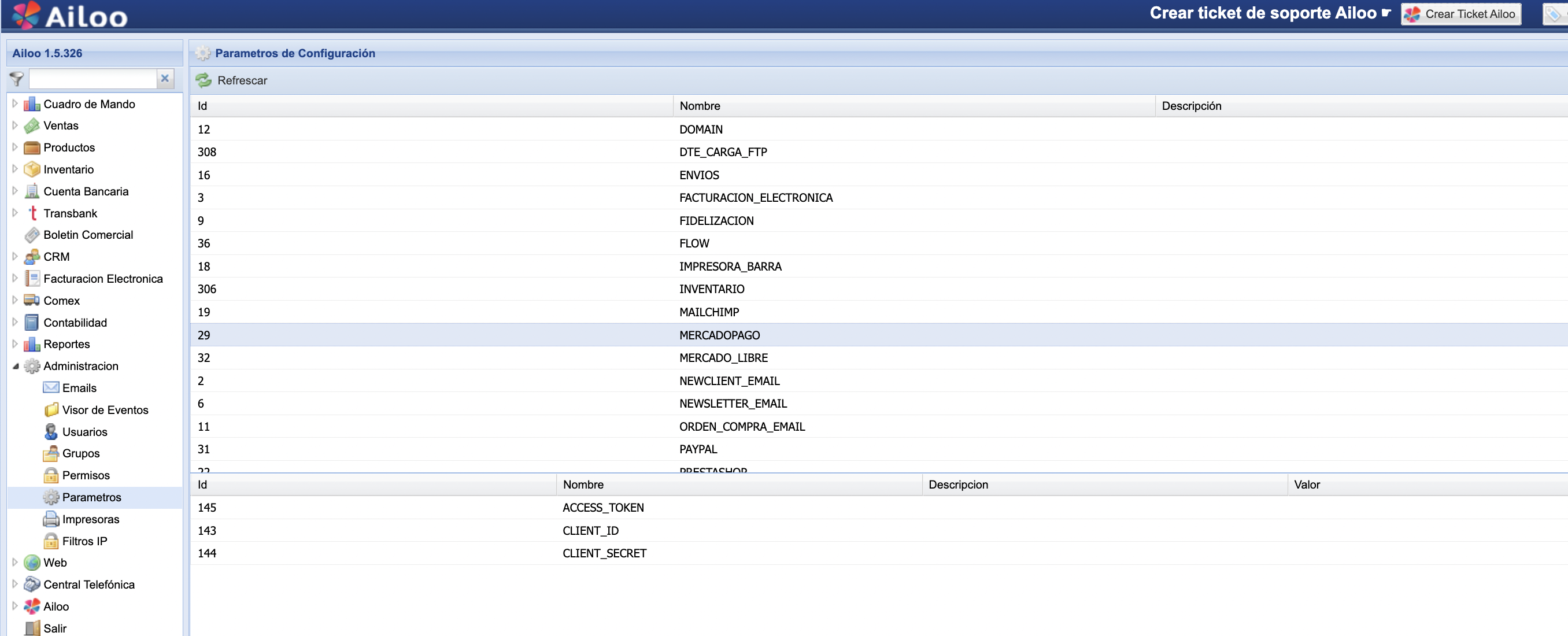Viewport: 1568px width, 636px height.
Task: Click the Salir exit link
Action: pyautogui.click(x=55, y=628)
